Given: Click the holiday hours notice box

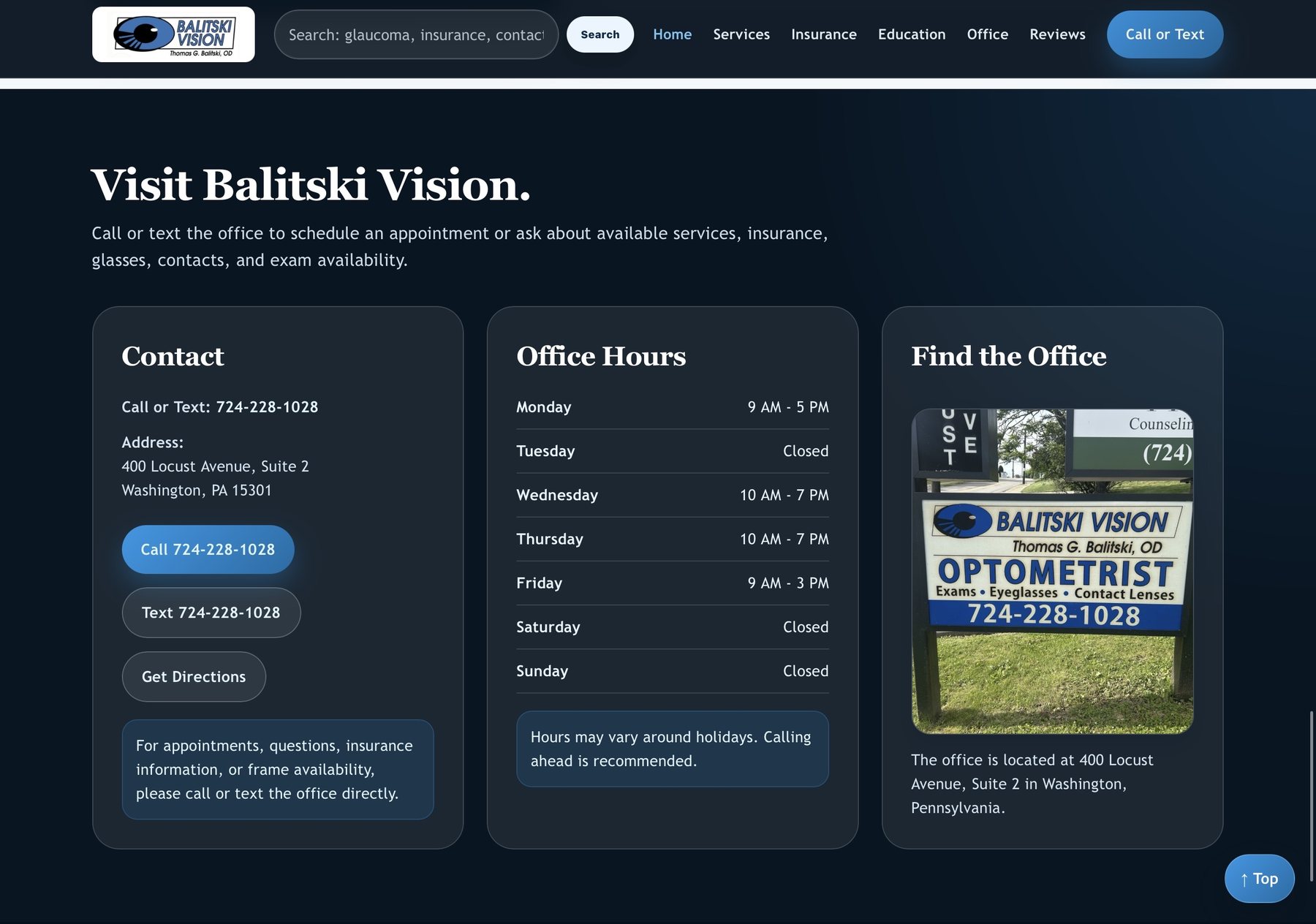Looking at the screenshot, I should [x=672, y=749].
